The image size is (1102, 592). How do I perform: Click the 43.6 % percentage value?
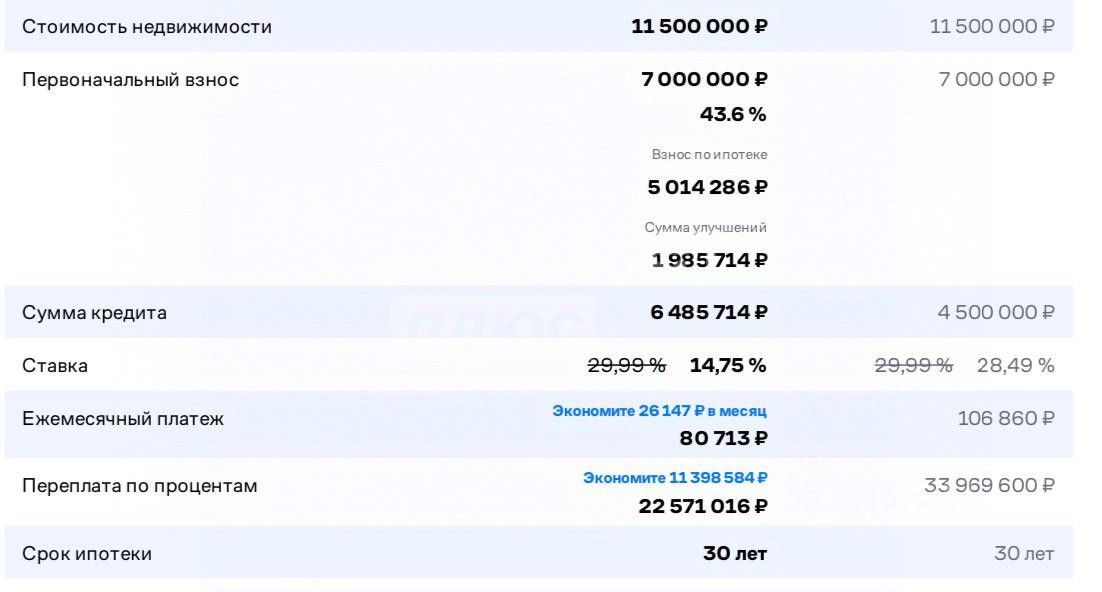coord(733,114)
